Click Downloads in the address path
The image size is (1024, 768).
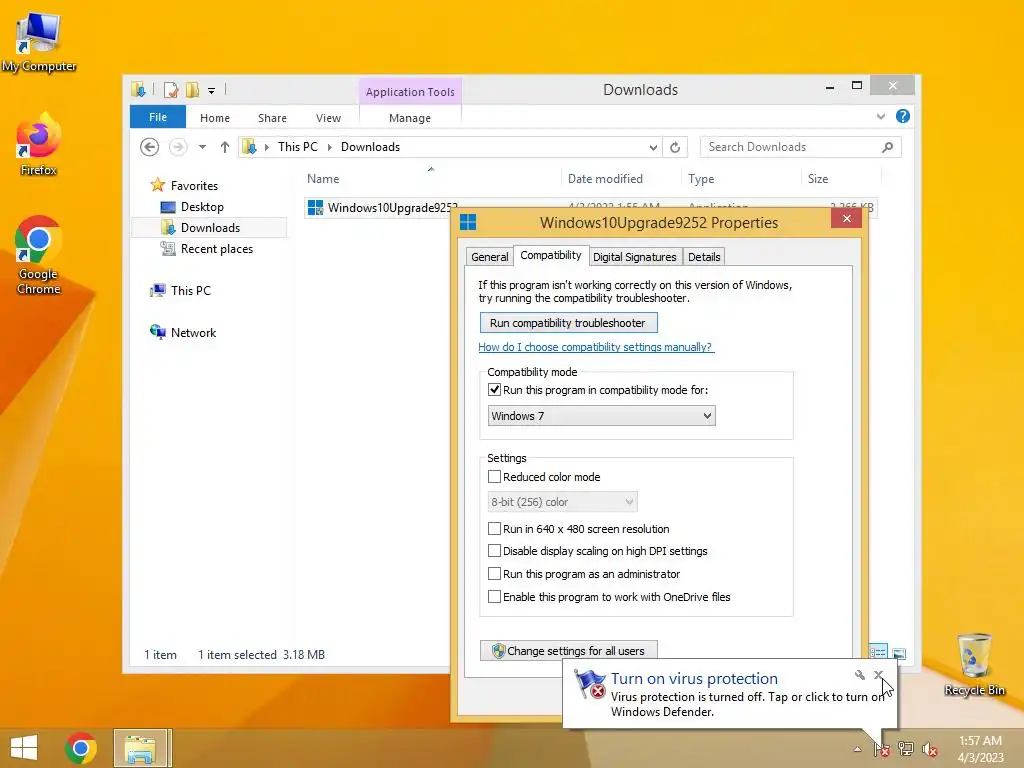coord(370,147)
